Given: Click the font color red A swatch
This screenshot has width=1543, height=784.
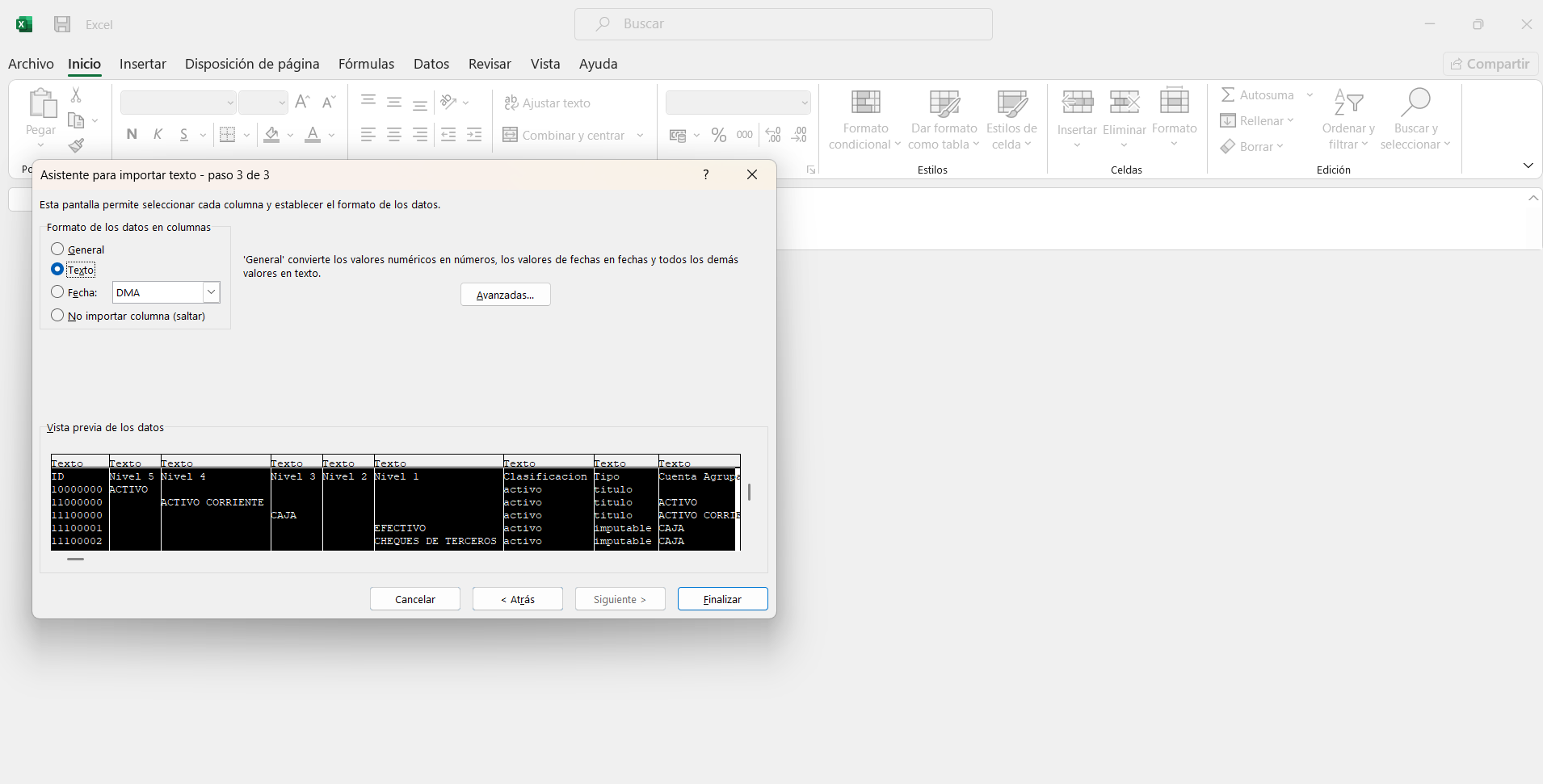Looking at the screenshot, I should coord(313,135).
